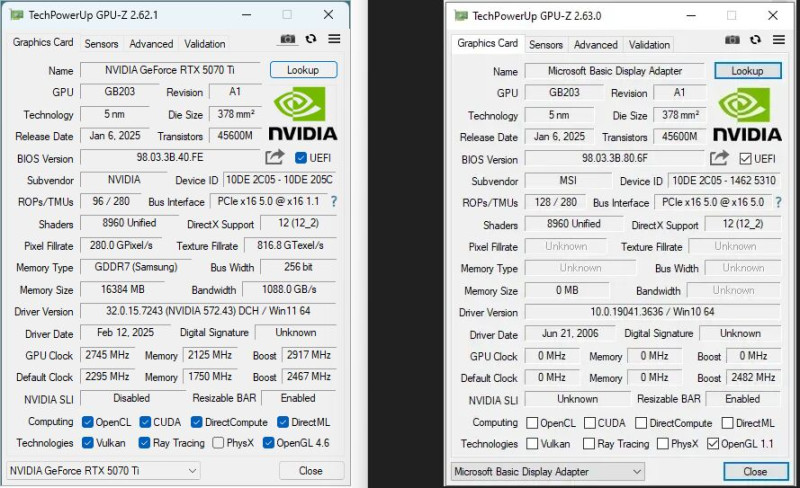Click ROPs/TMUs value 96 / 280
Image resolution: width=800 pixels, height=488 pixels.
tap(111, 201)
